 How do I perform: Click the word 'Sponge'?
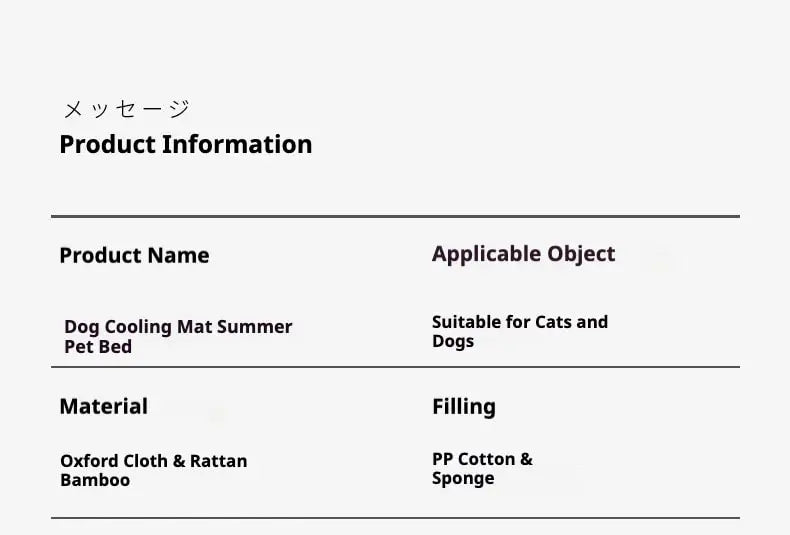(463, 478)
